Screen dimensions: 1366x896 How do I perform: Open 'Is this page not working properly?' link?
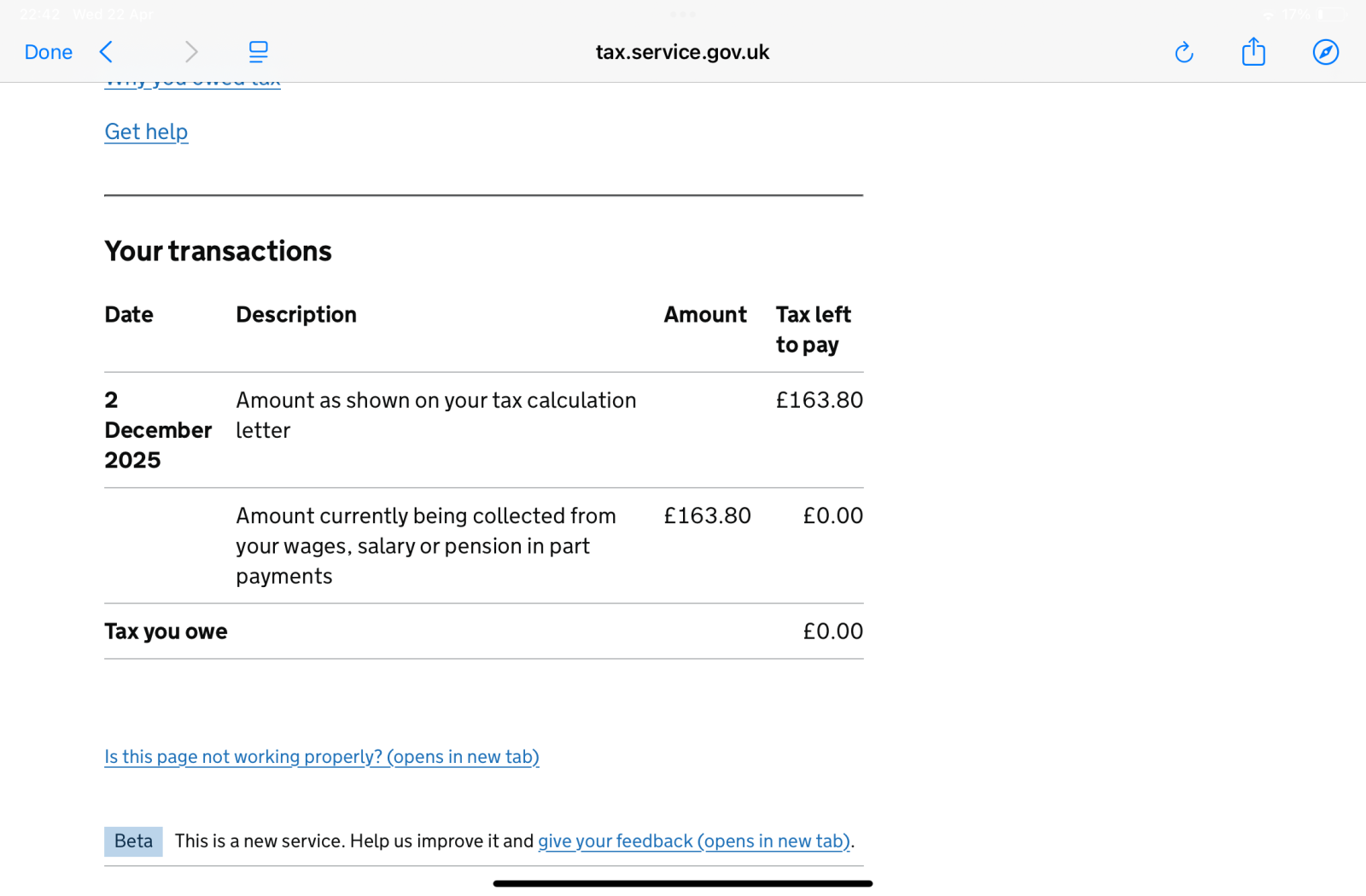322,757
